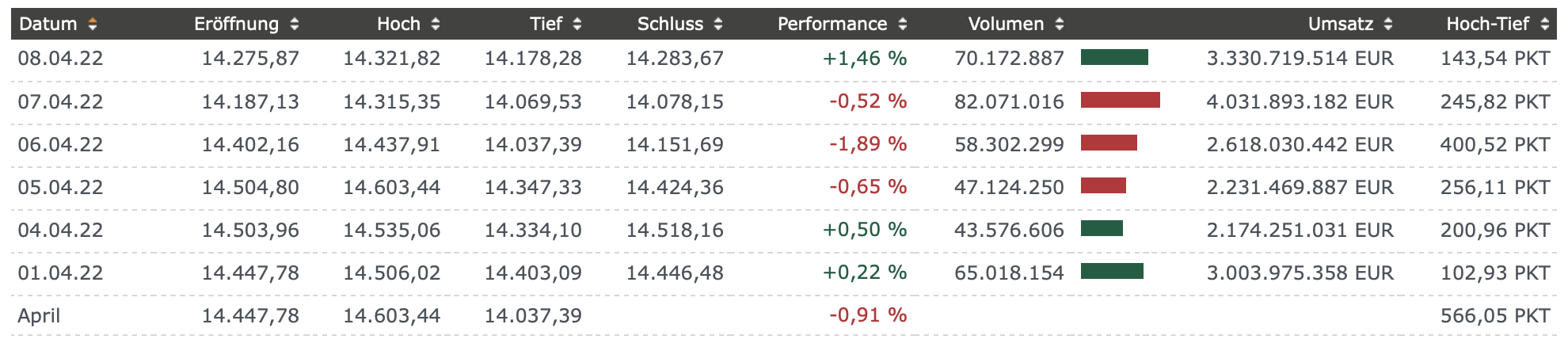The height and width of the screenshot is (347, 1568).
Task: Click the green volume bar for 08.04.22
Action: tap(1114, 57)
